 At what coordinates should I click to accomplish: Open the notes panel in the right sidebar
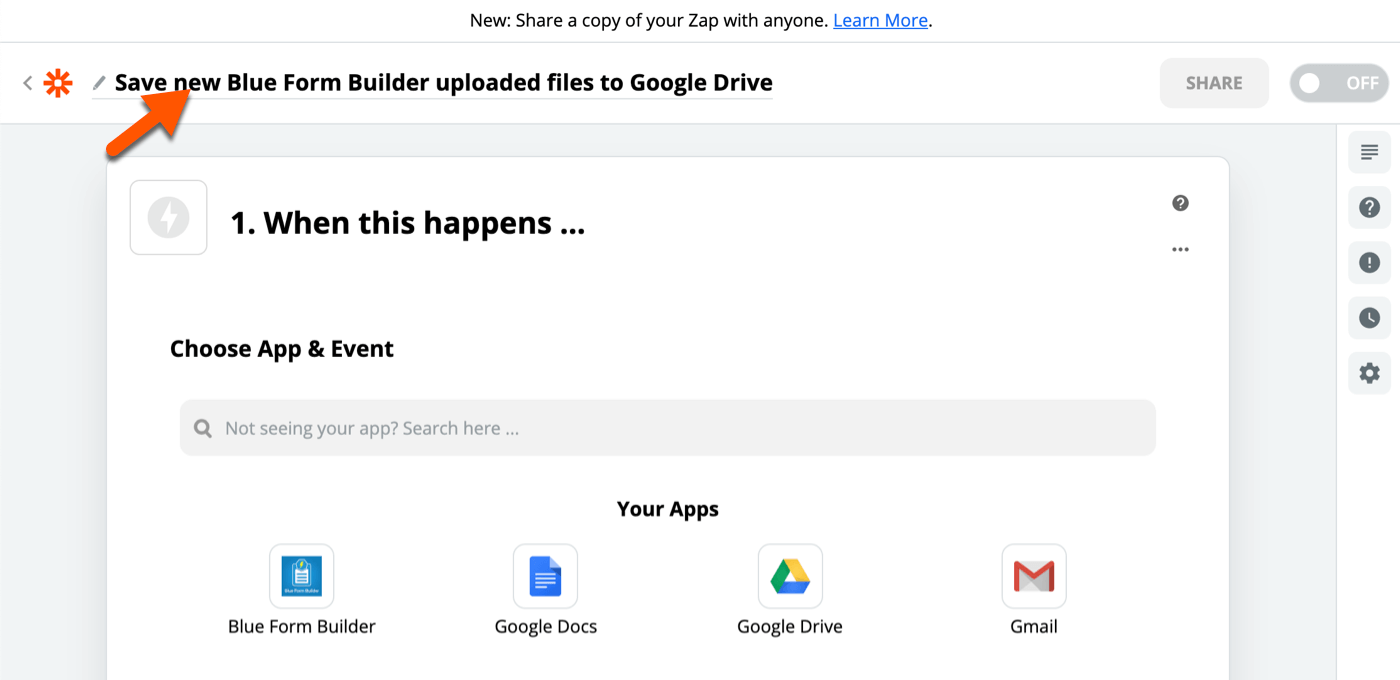pyautogui.click(x=1369, y=152)
